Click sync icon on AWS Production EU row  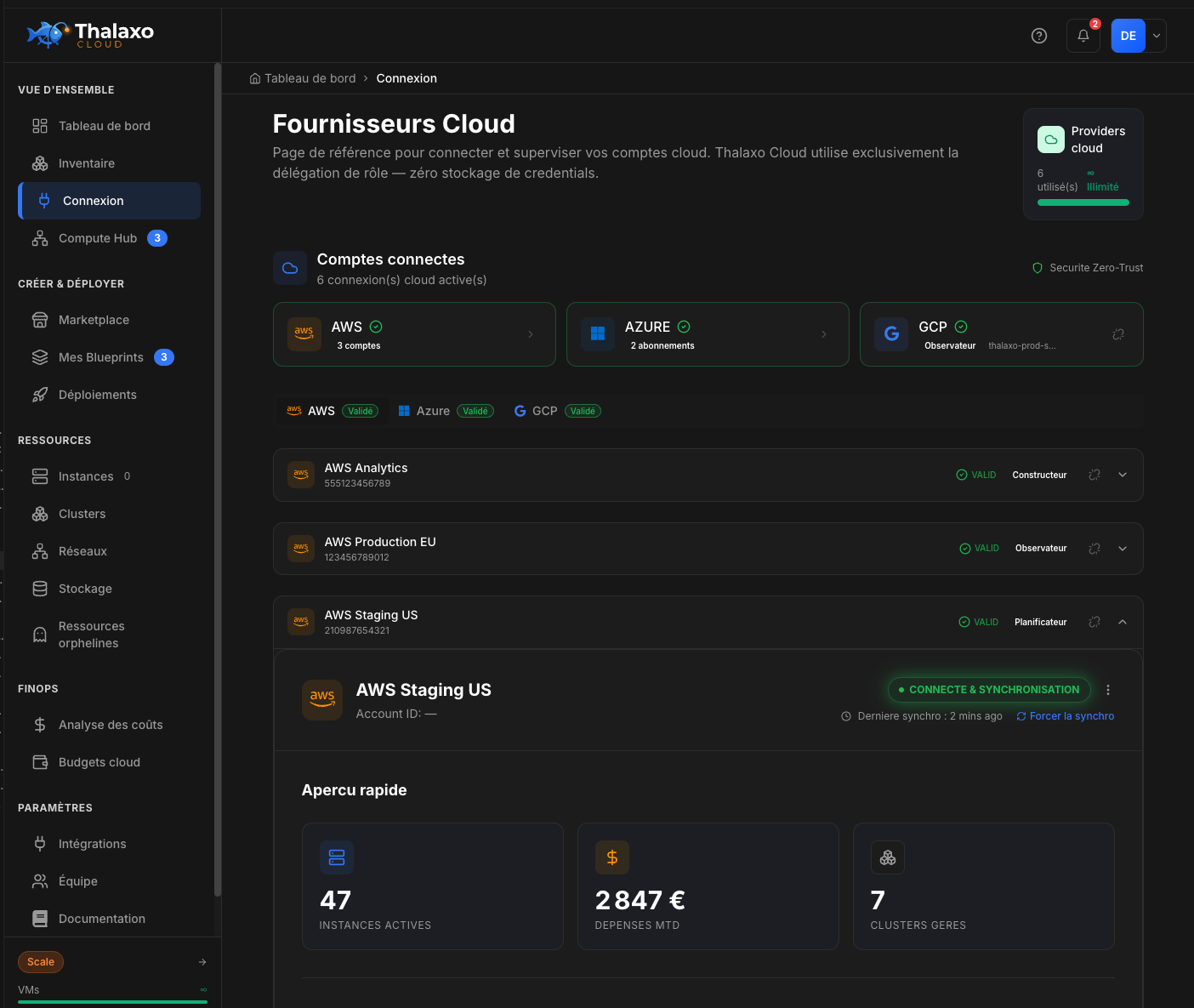tap(1094, 549)
